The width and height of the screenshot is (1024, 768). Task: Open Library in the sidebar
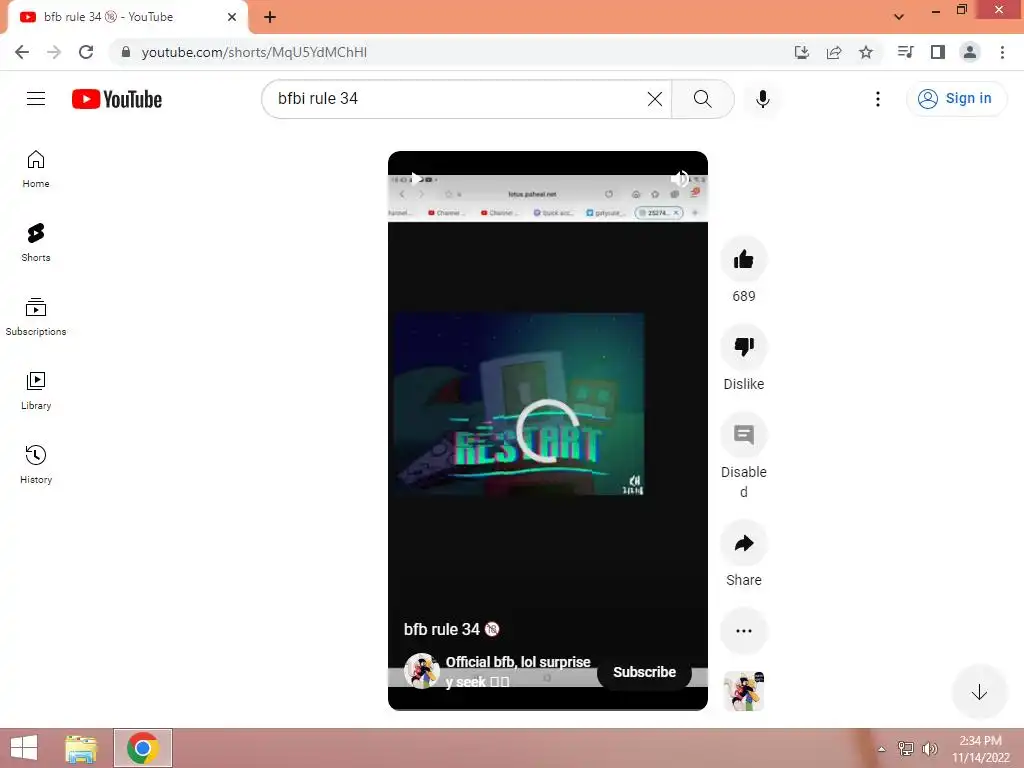coord(36,391)
